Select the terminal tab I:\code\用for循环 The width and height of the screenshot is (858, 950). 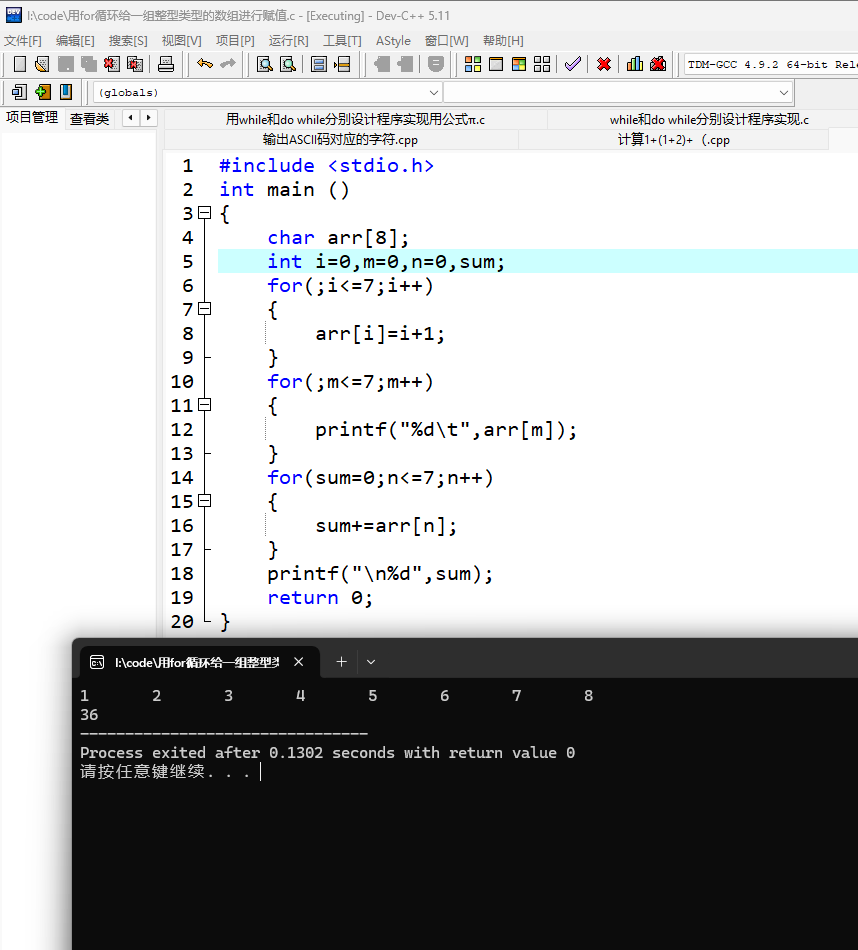(199, 662)
